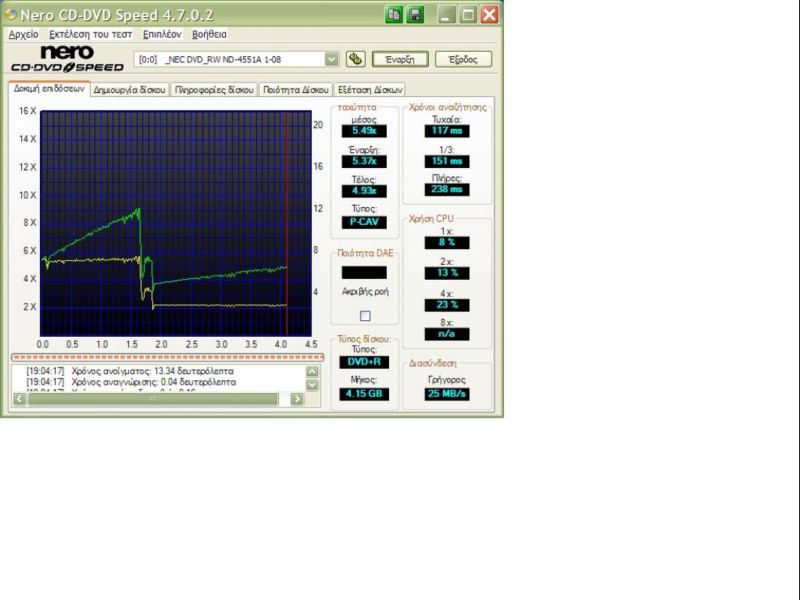Click the CPU 2x value 13 %

point(447,273)
